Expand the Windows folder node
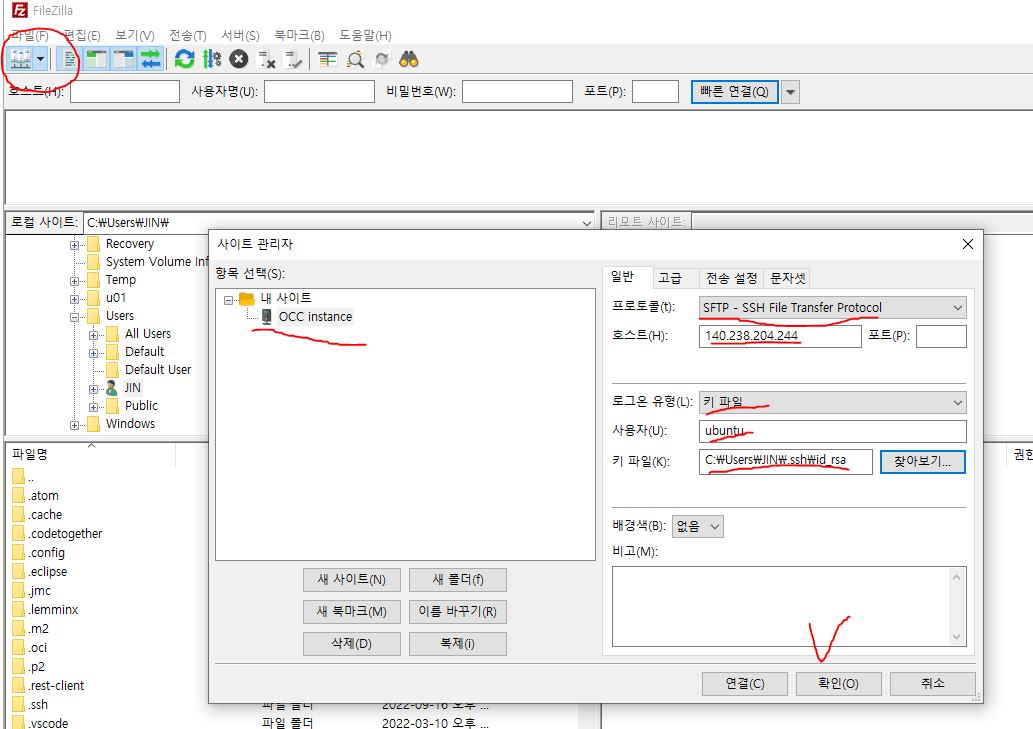Image resolution: width=1033 pixels, height=729 pixels. tap(74, 425)
